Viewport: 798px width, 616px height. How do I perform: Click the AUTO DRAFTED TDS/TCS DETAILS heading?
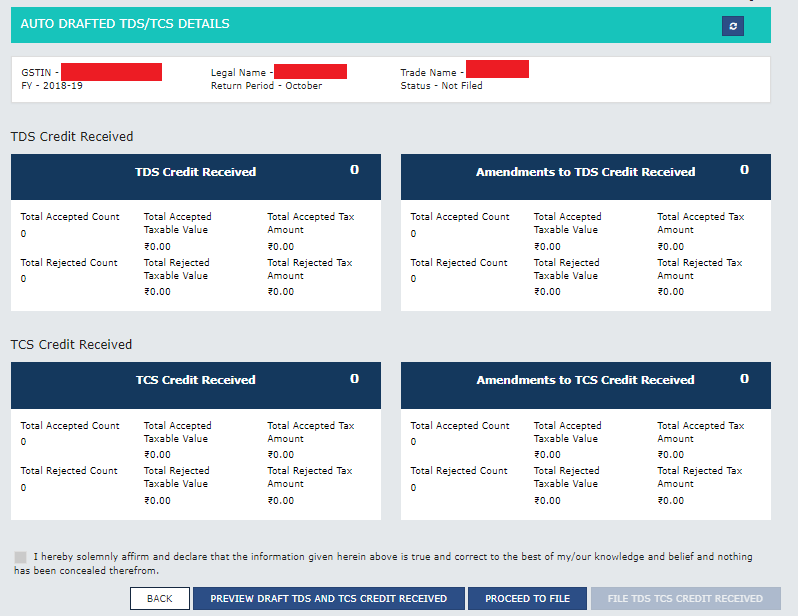coord(125,23)
